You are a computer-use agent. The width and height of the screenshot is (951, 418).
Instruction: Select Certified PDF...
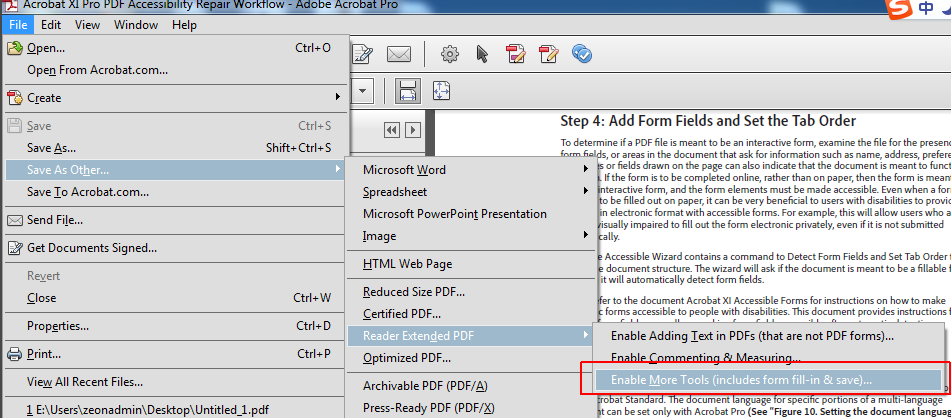coord(471,314)
